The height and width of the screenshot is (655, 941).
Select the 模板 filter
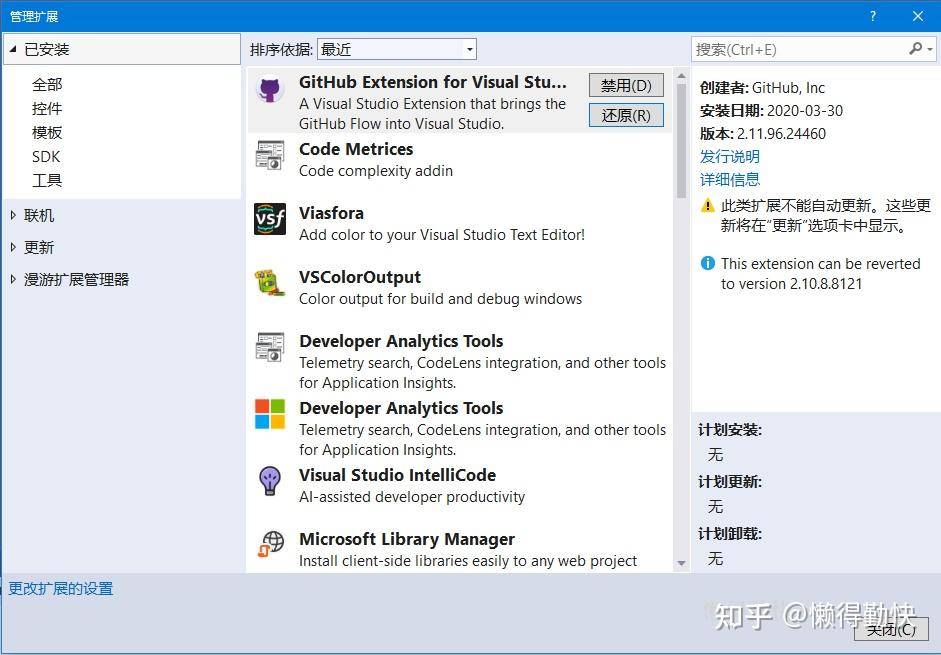[x=47, y=132]
